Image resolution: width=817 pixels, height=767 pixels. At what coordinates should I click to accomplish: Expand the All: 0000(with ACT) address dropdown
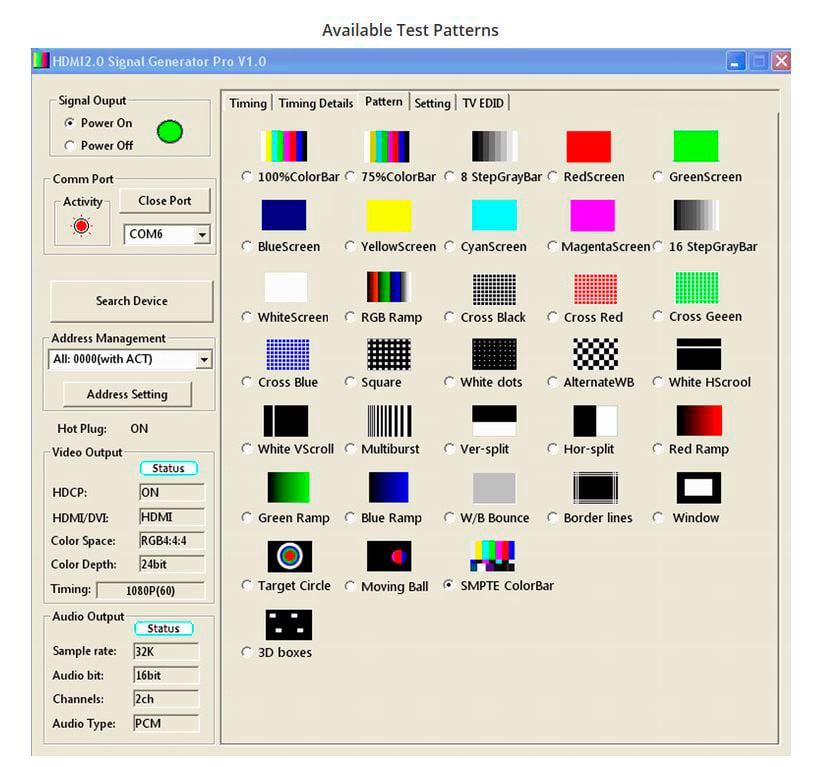coord(204,360)
